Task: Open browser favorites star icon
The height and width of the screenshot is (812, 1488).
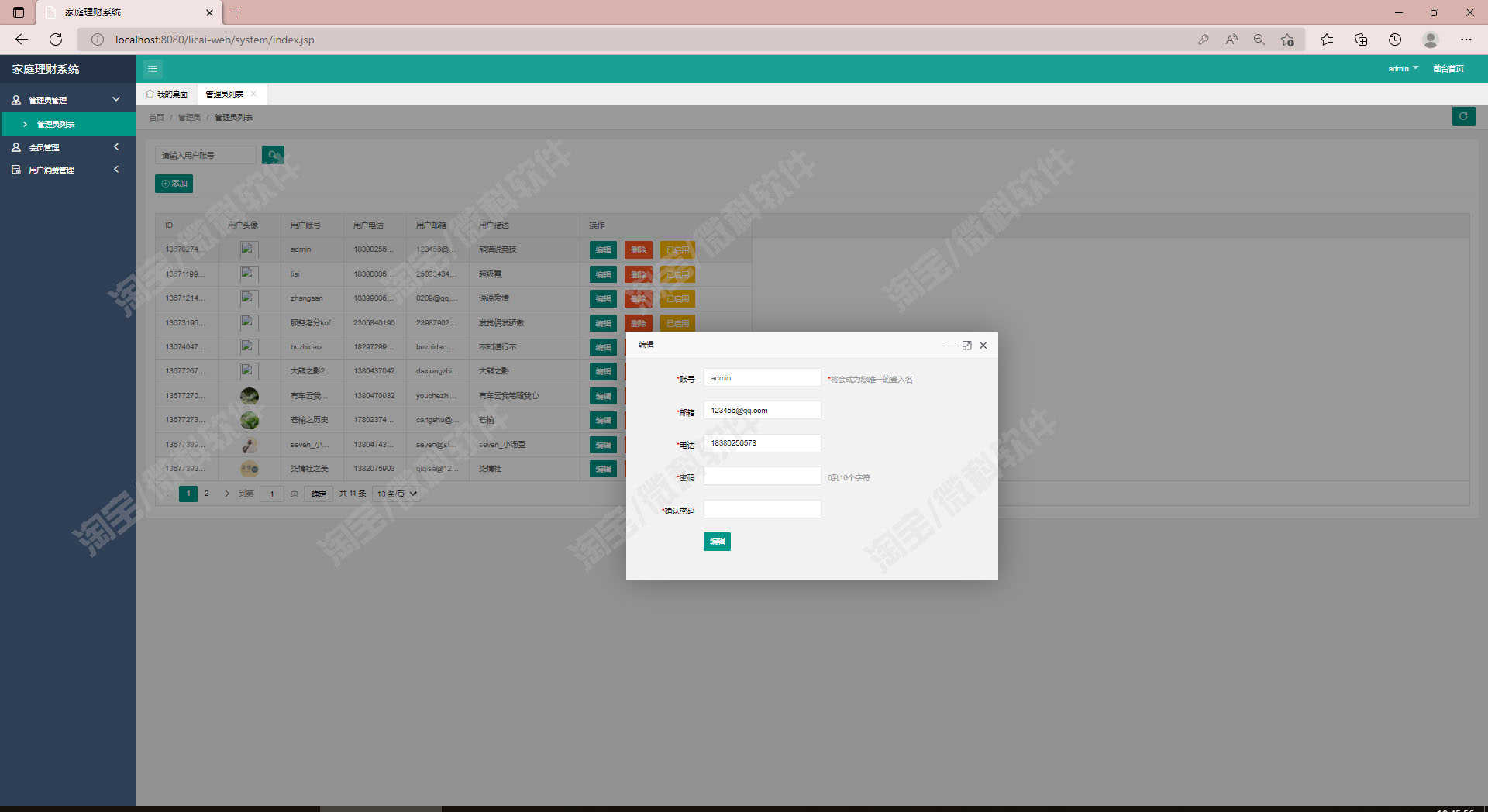Action: coord(1326,40)
